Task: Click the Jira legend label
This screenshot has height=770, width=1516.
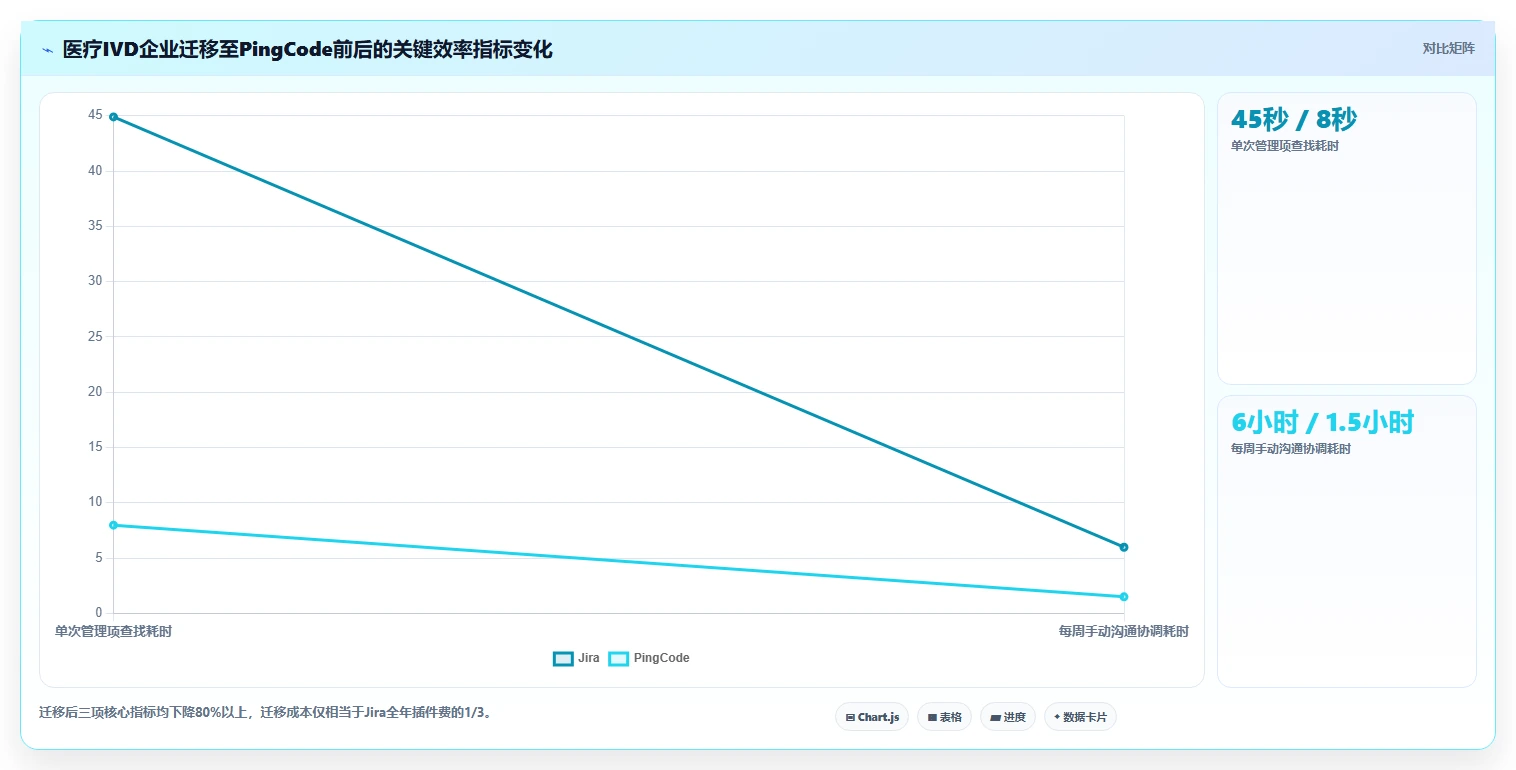Action: click(589, 658)
